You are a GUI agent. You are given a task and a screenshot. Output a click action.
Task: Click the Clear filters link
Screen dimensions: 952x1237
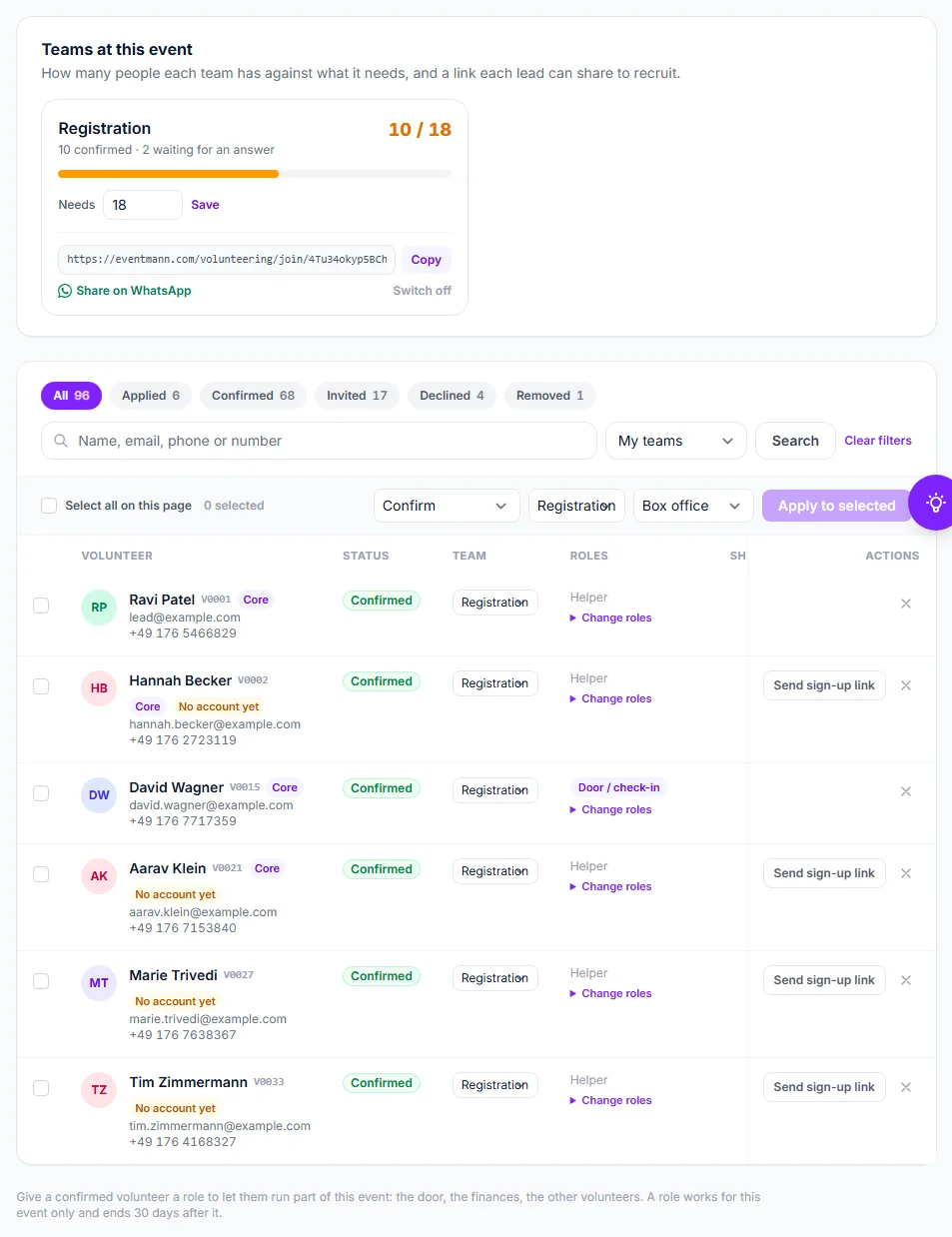878,441
